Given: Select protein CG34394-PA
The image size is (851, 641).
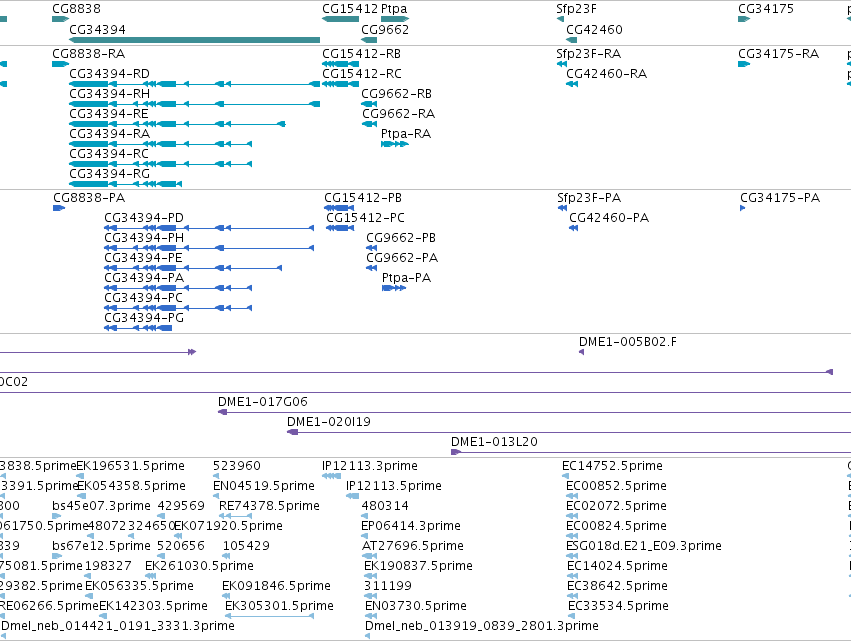Looking at the screenshot, I should click(x=144, y=278).
